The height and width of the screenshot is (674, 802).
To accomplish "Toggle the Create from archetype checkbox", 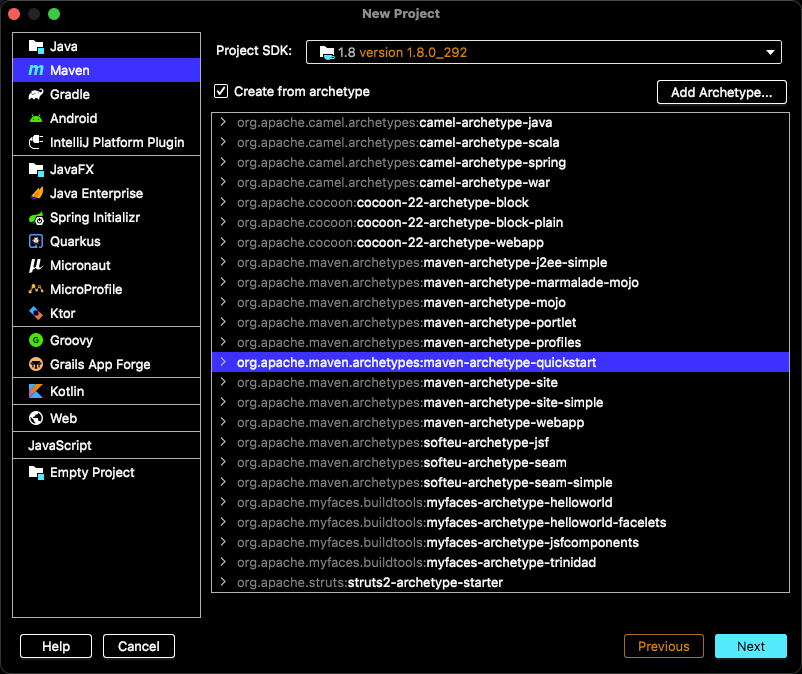I will pyautogui.click(x=221, y=91).
